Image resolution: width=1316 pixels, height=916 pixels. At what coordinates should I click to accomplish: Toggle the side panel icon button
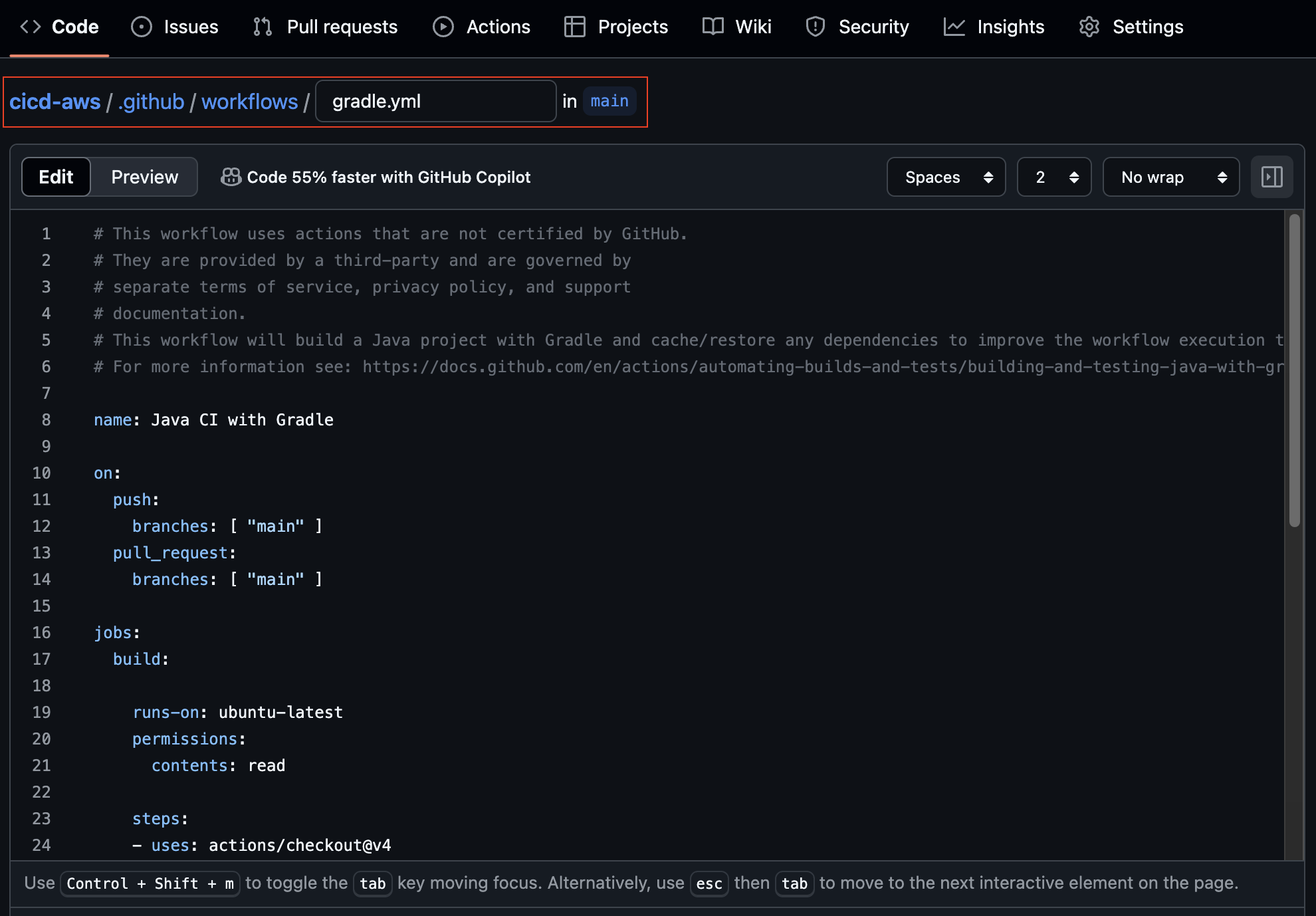click(x=1271, y=177)
